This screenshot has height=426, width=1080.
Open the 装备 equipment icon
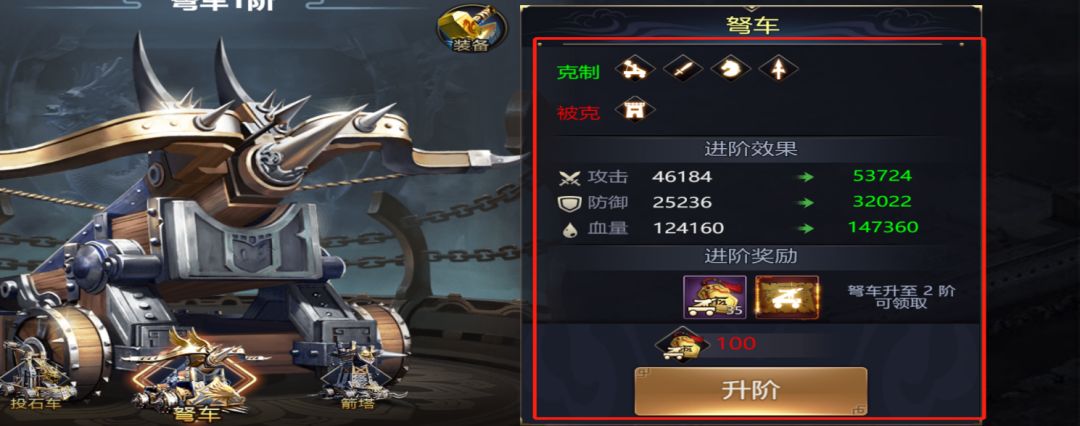[x=472, y=30]
